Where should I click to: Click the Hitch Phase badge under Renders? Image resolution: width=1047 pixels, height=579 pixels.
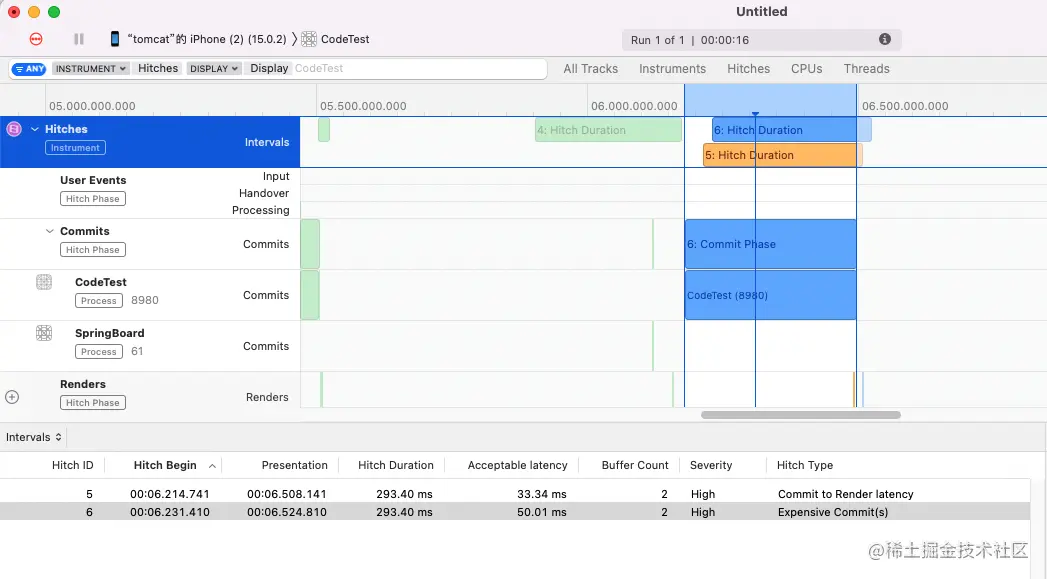click(x=93, y=403)
